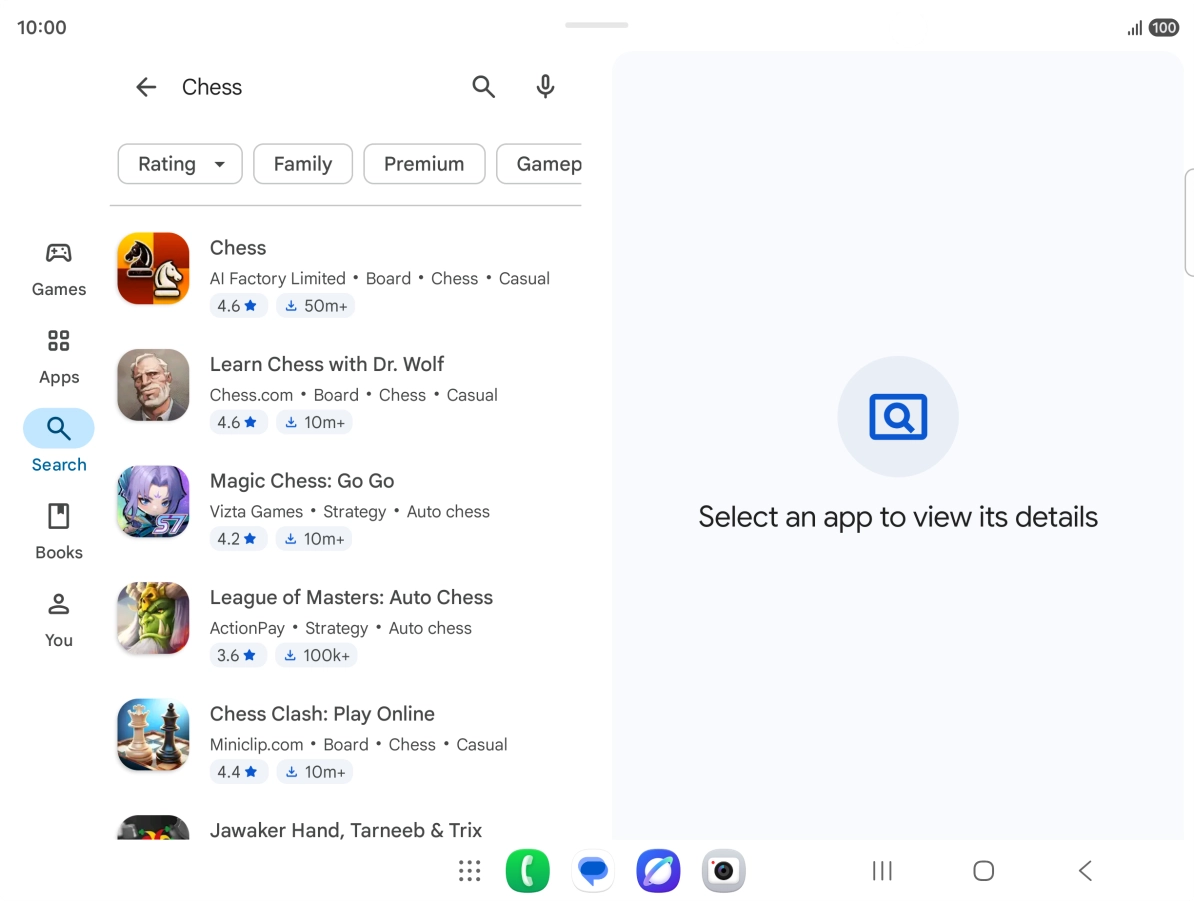Open the Learn Chess with Dr. Wolf icon
1194x901 pixels.
coord(153,385)
